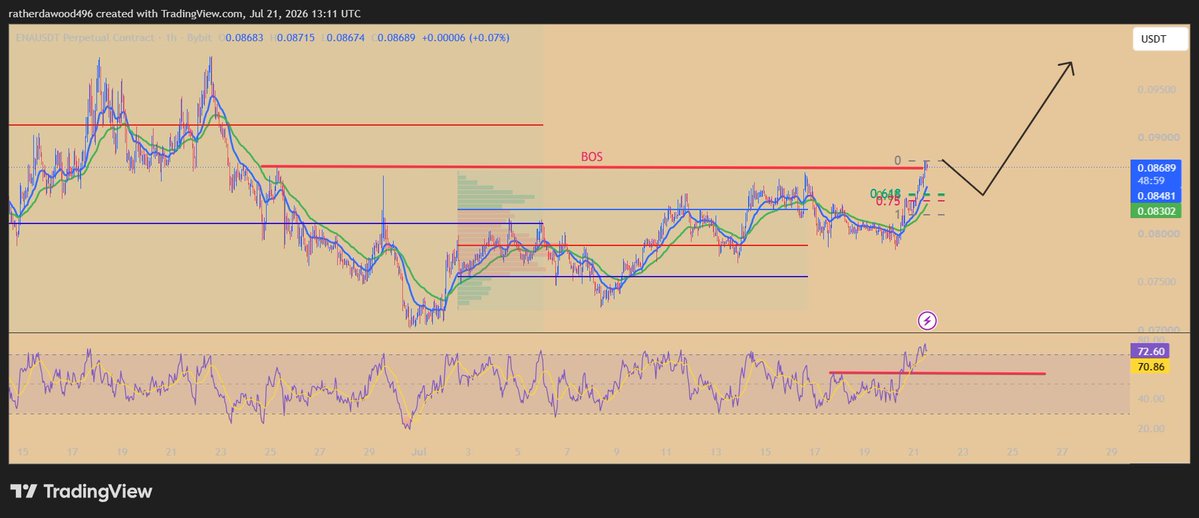Click the 7 date label on time axis
Screen dimensions: 1199x518
pos(567,452)
